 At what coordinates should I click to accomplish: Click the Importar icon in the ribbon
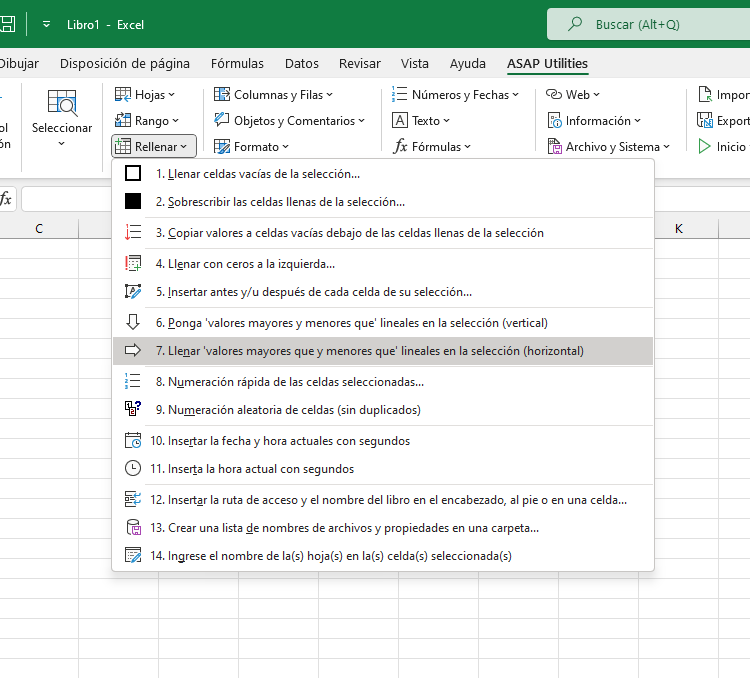click(705, 94)
